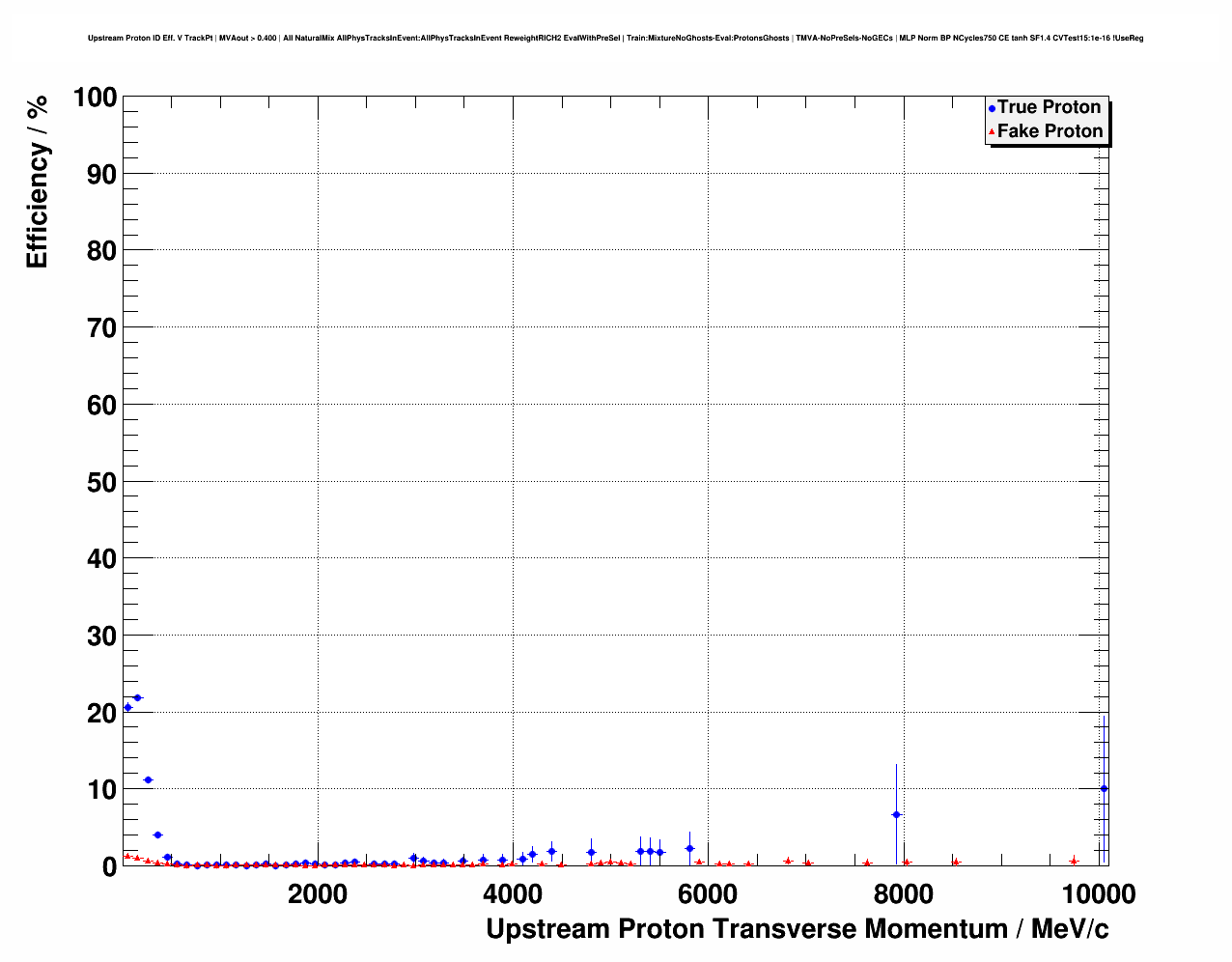This screenshot has height=962, width=1232.
Task: Select the 6000 tick label on the x-axis
Action: tap(708, 894)
